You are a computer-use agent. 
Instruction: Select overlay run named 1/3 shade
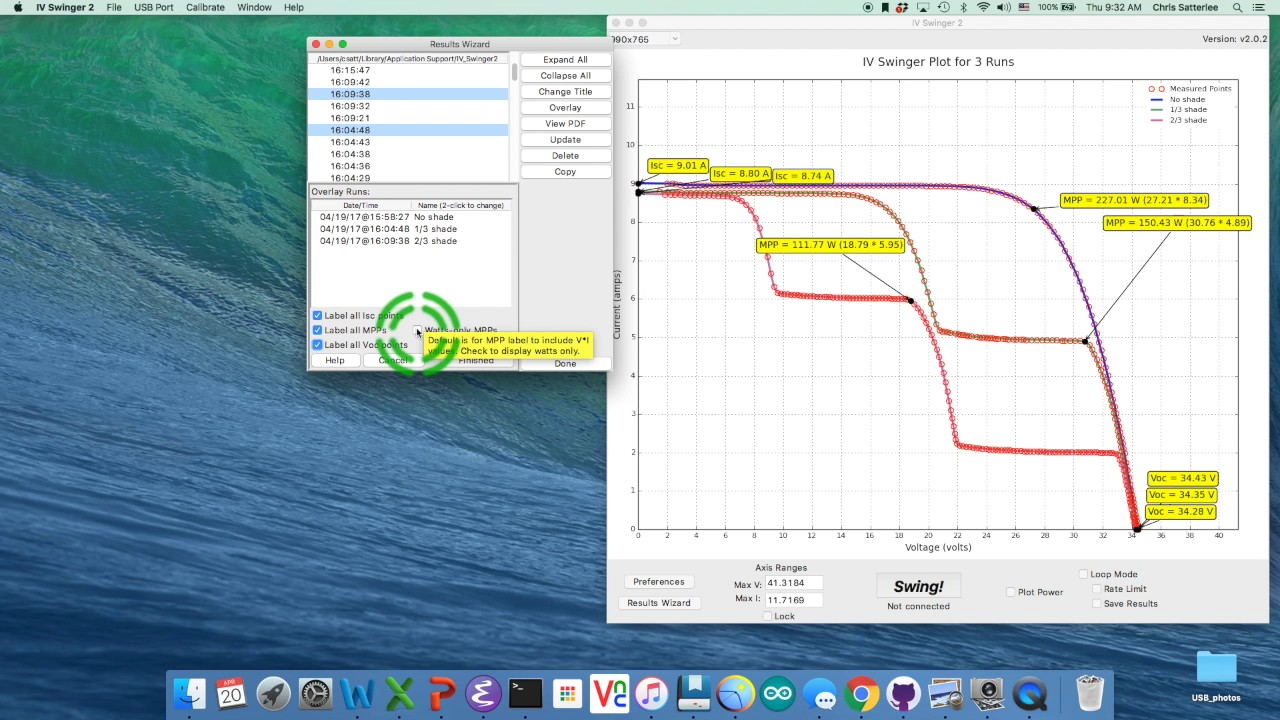tap(411, 229)
